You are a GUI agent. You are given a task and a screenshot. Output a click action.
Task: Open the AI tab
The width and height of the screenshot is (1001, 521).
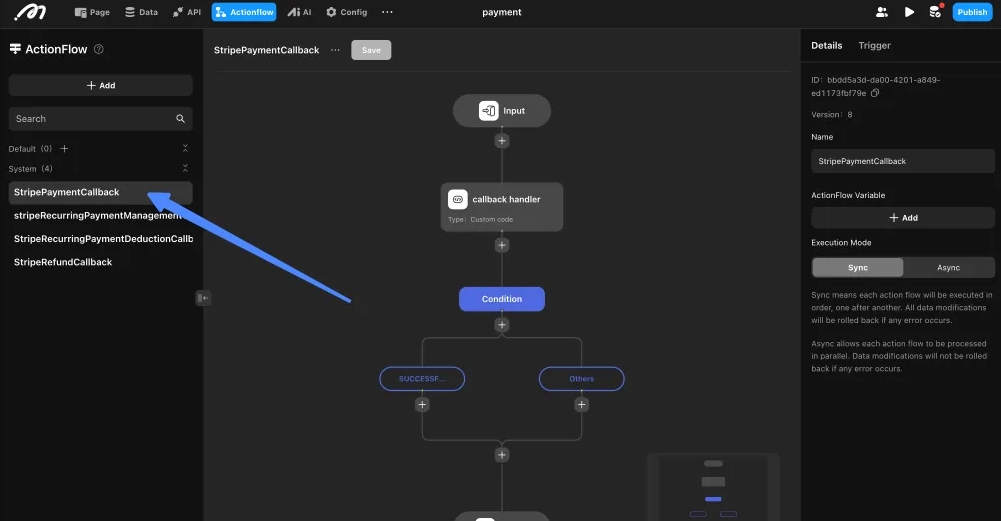click(299, 12)
